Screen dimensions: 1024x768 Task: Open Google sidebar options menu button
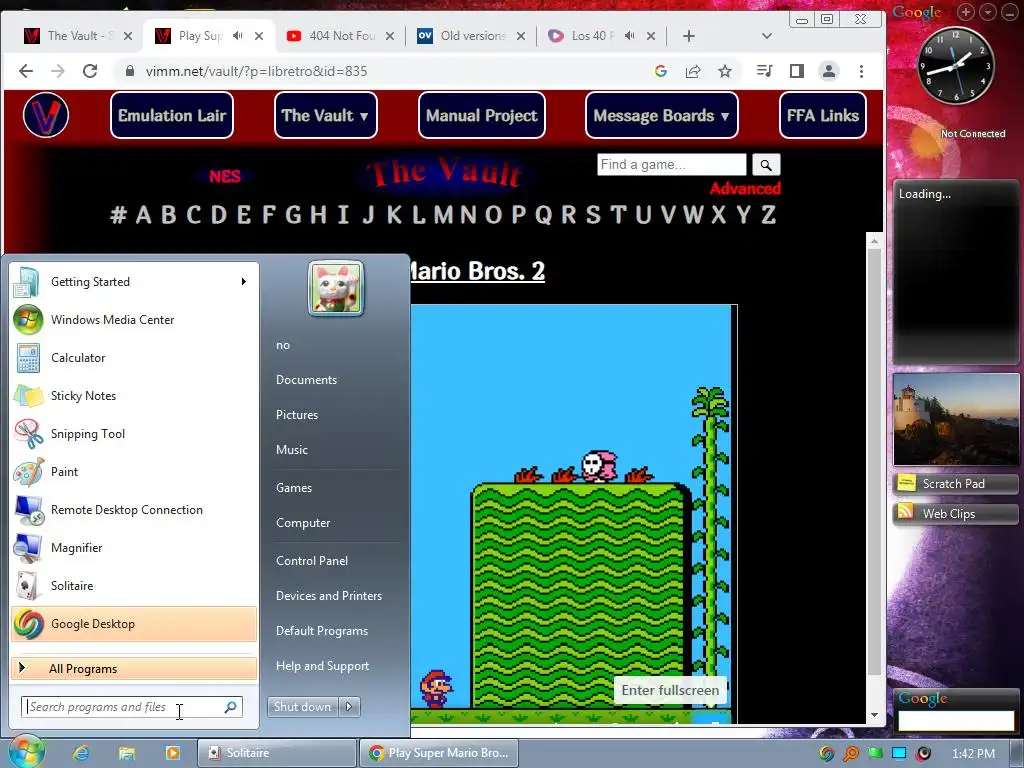(988, 12)
